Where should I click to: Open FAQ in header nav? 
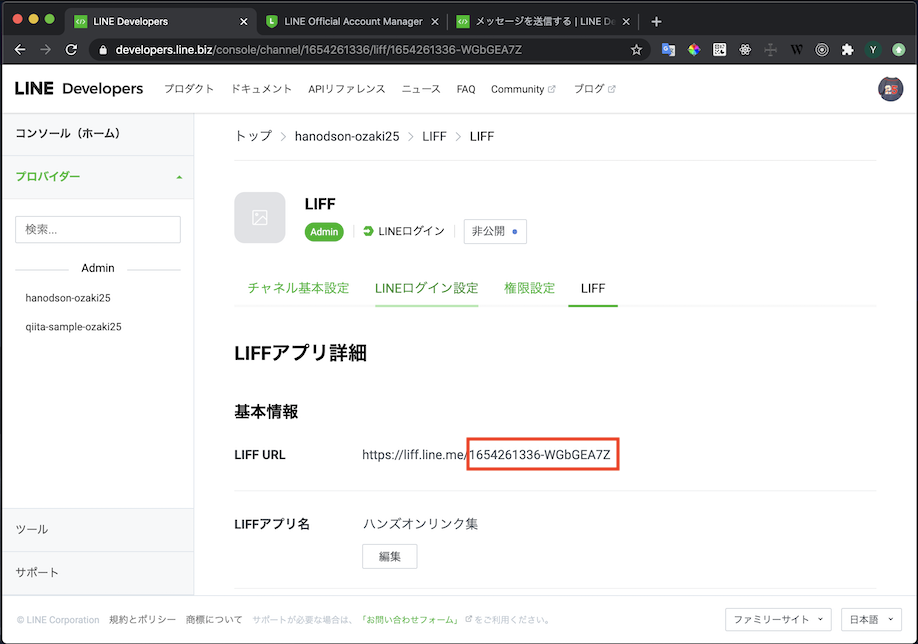pos(466,89)
